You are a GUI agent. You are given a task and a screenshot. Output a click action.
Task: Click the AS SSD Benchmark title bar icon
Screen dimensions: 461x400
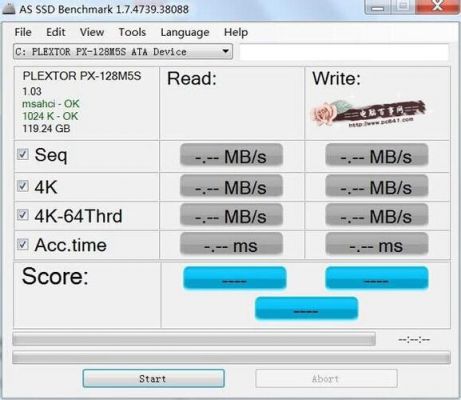click(x=9, y=9)
